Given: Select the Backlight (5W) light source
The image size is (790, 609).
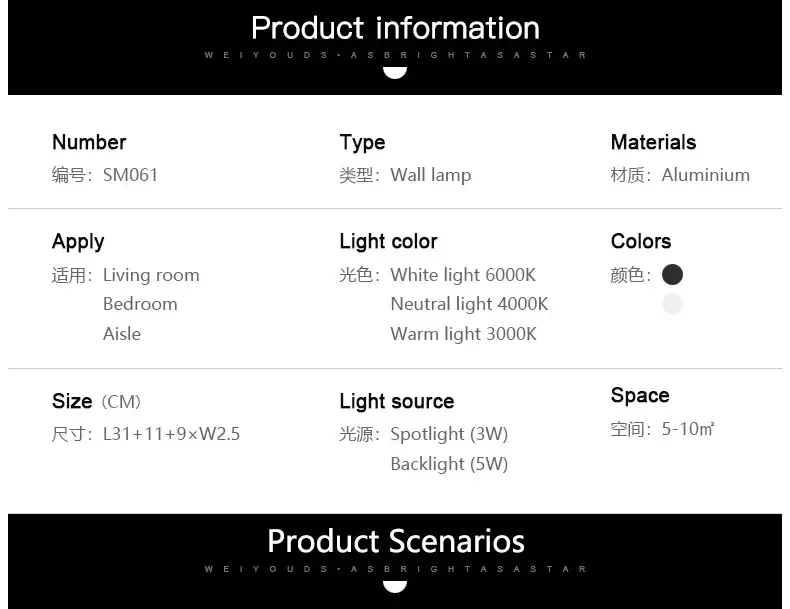Looking at the screenshot, I should pos(449,464).
